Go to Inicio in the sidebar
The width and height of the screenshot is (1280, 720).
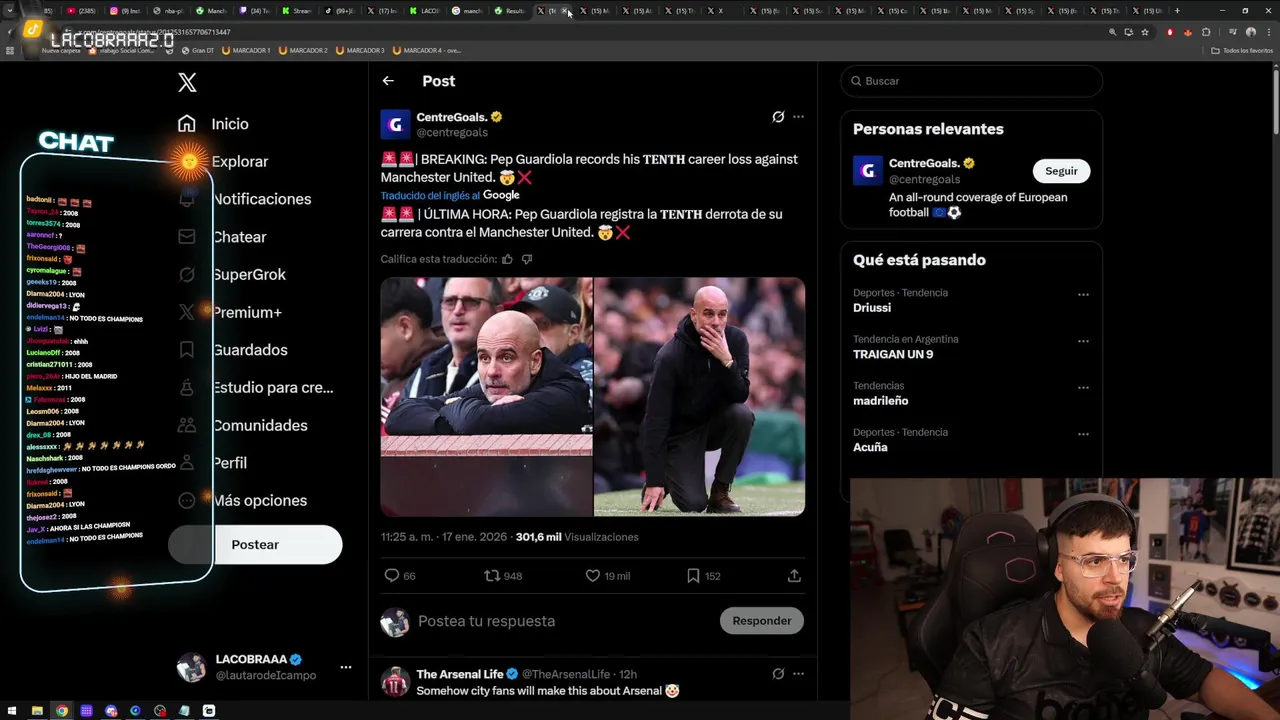[x=212, y=124]
